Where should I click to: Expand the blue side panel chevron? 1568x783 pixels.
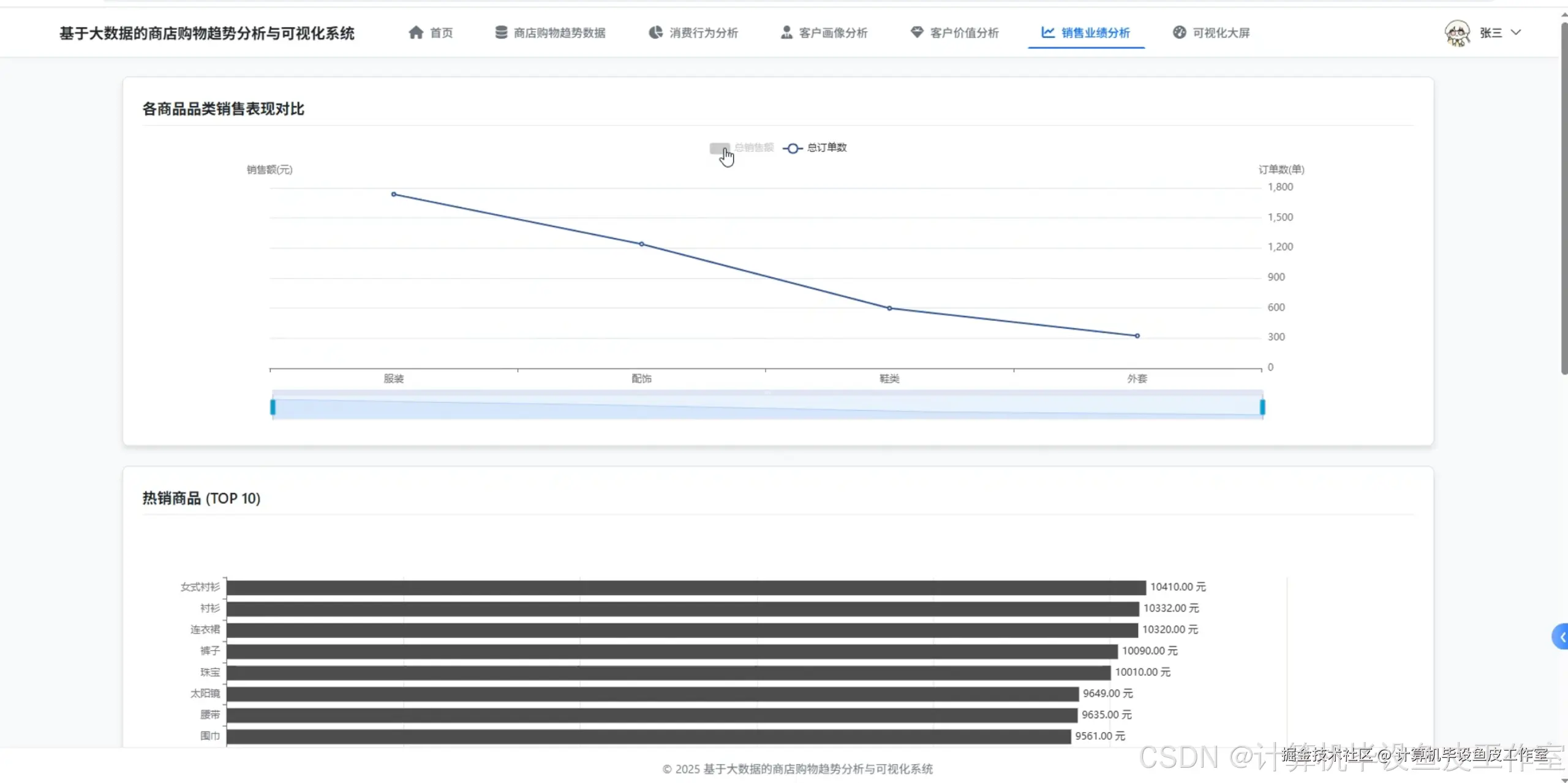(1561, 637)
